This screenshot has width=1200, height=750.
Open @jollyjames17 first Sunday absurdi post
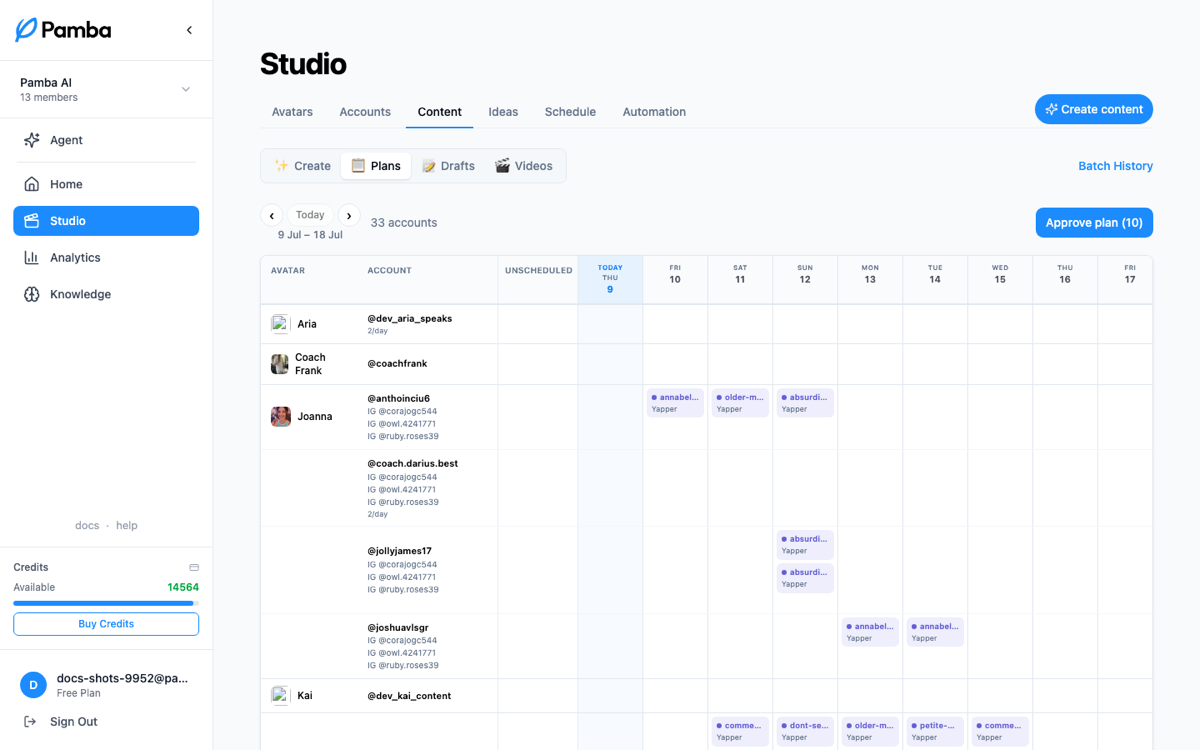click(x=805, y=545)
